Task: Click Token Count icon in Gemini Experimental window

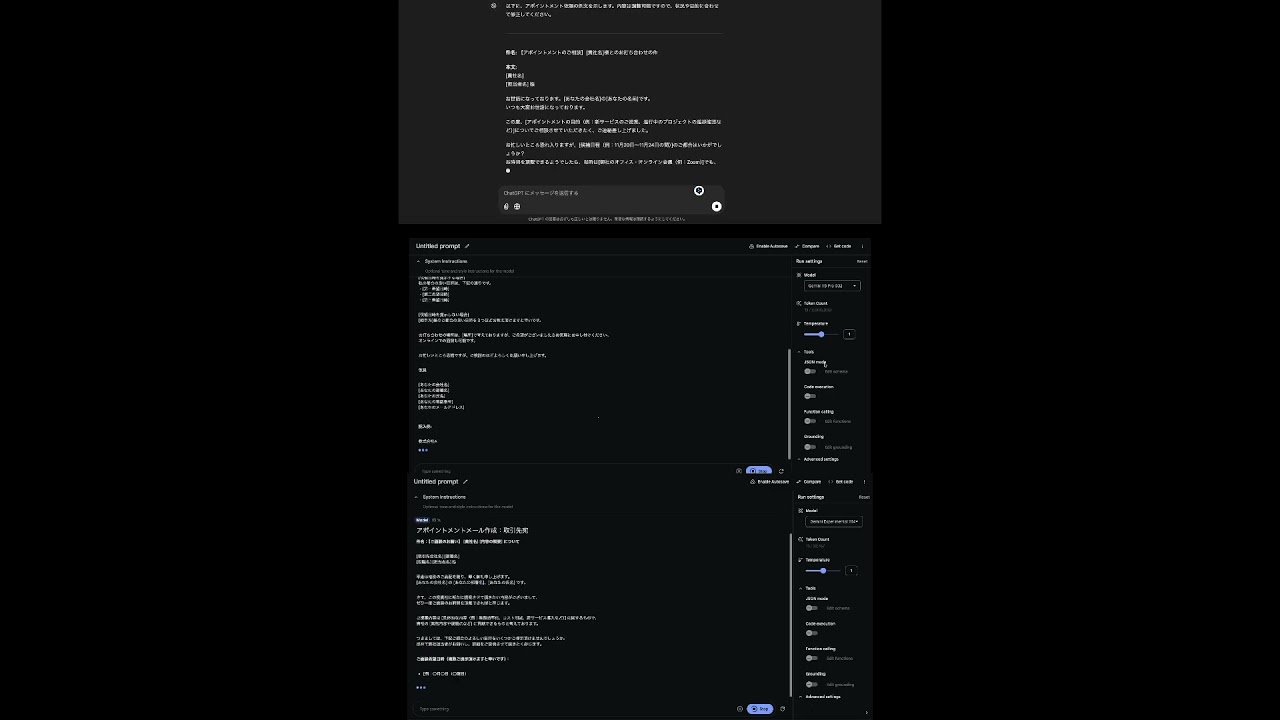Action: tap(801, 539)
